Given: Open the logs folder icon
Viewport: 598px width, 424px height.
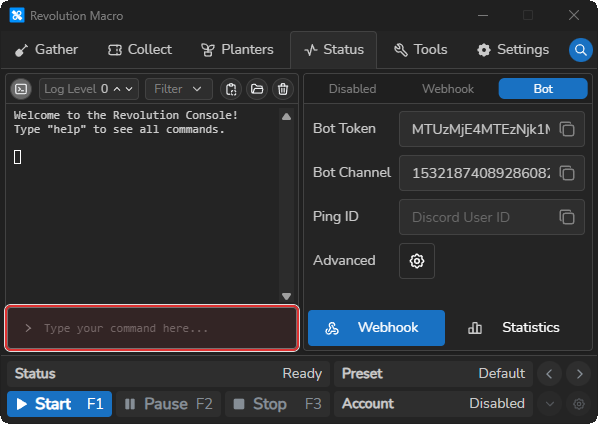Looking at the screenshot, I should point(257,89).
